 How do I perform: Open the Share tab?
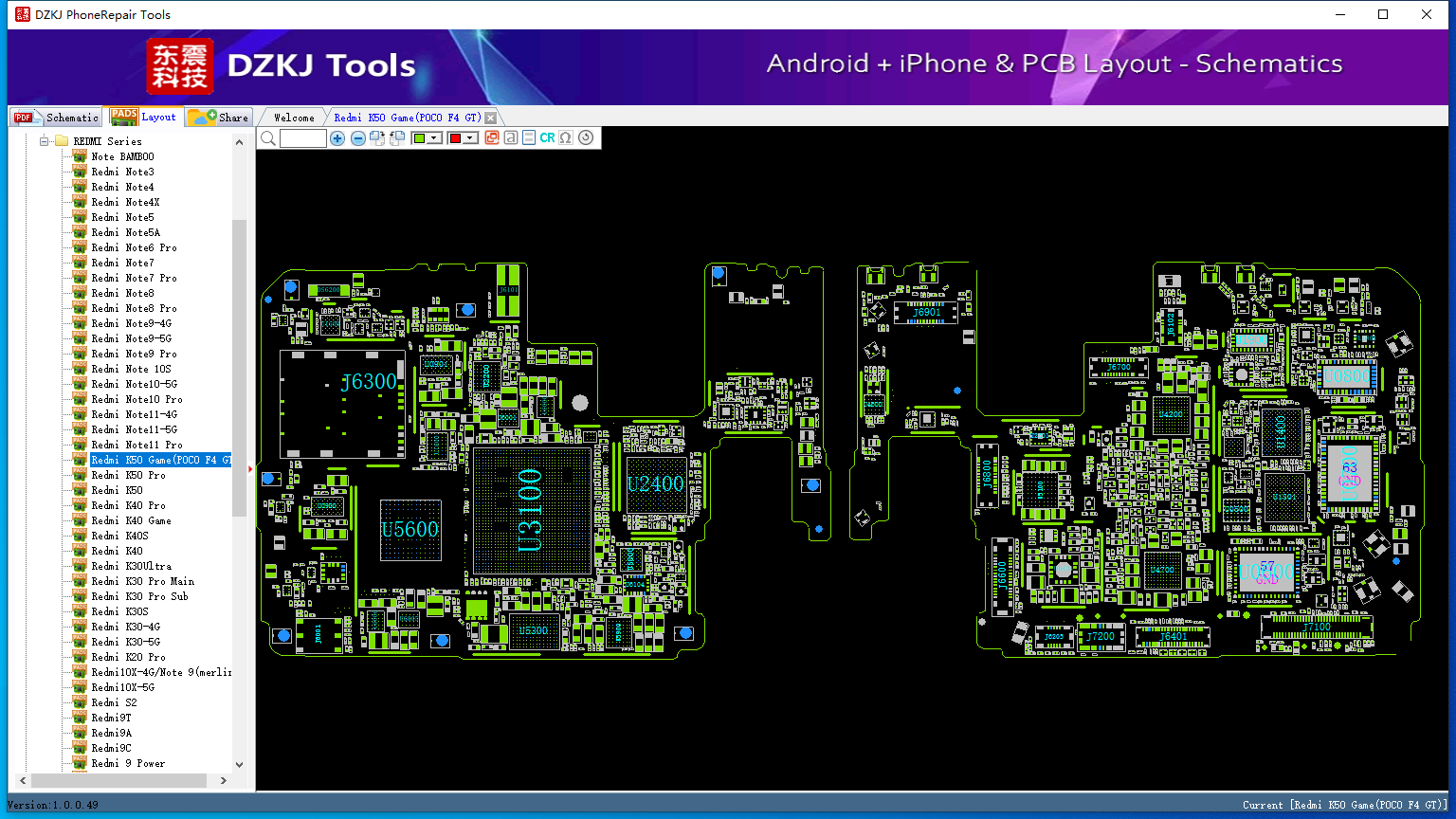[x=218, y=117]
